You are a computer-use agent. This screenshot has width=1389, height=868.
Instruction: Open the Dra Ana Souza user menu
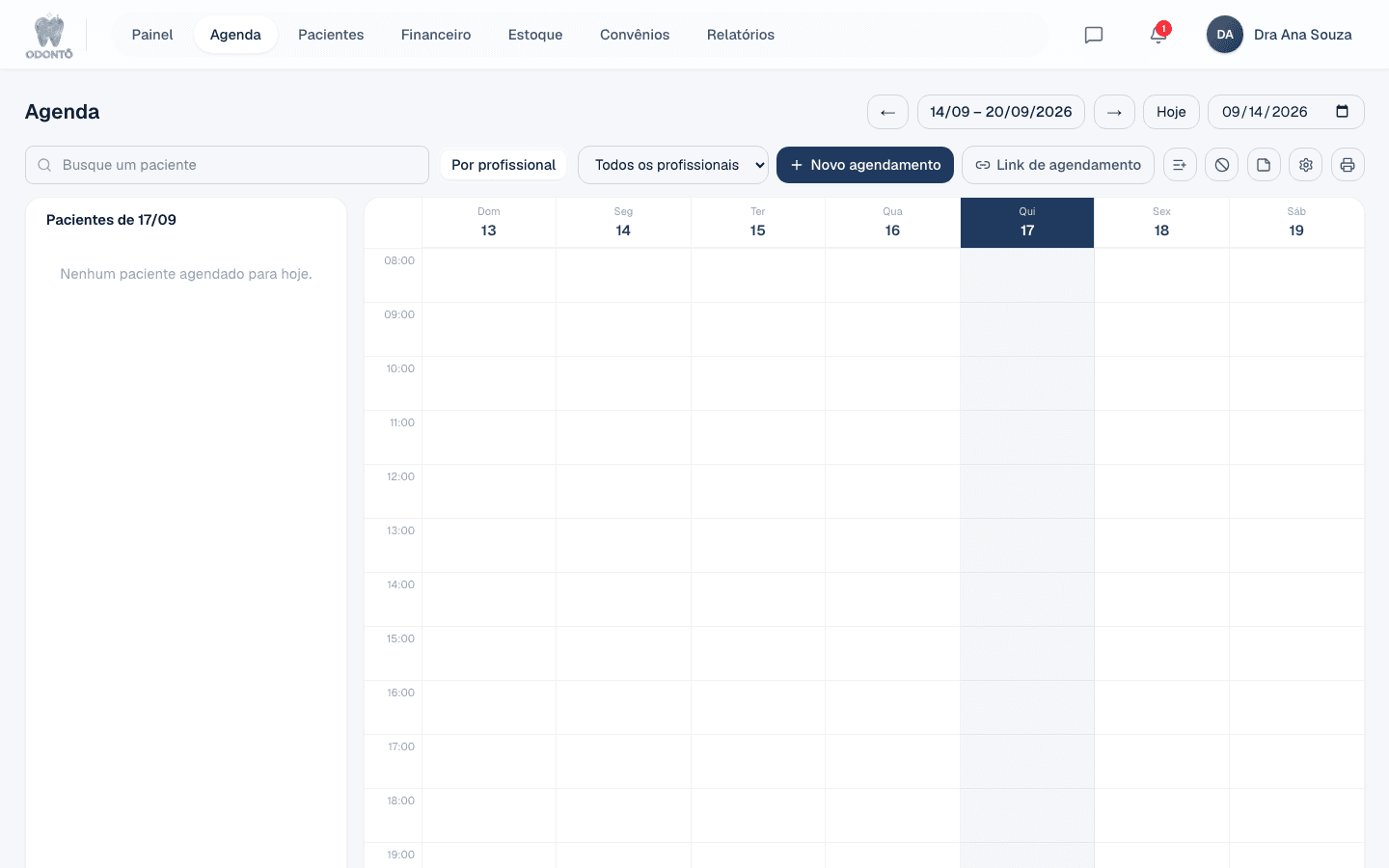(1279, 35)
